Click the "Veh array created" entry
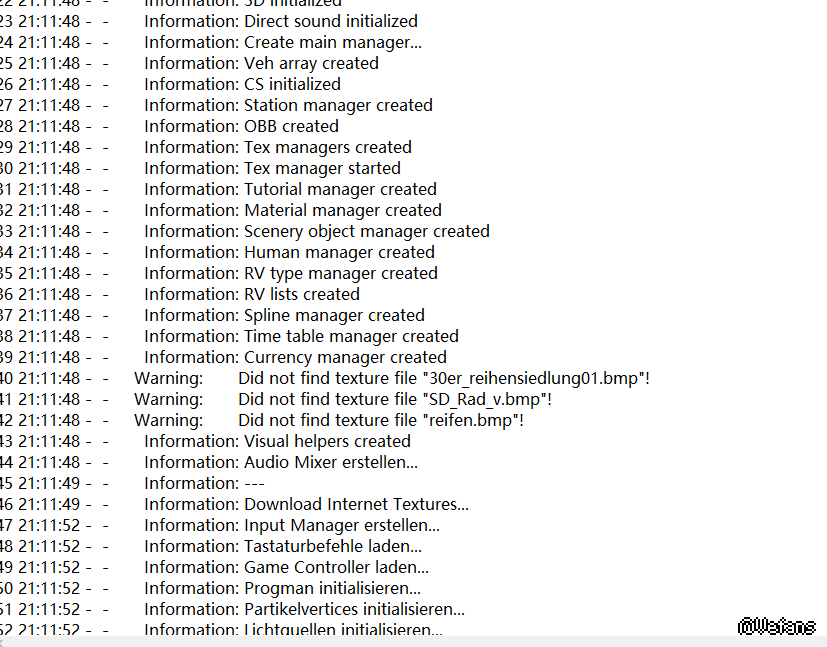The height and width of the screenshot is (647, 827). [311, 63]
